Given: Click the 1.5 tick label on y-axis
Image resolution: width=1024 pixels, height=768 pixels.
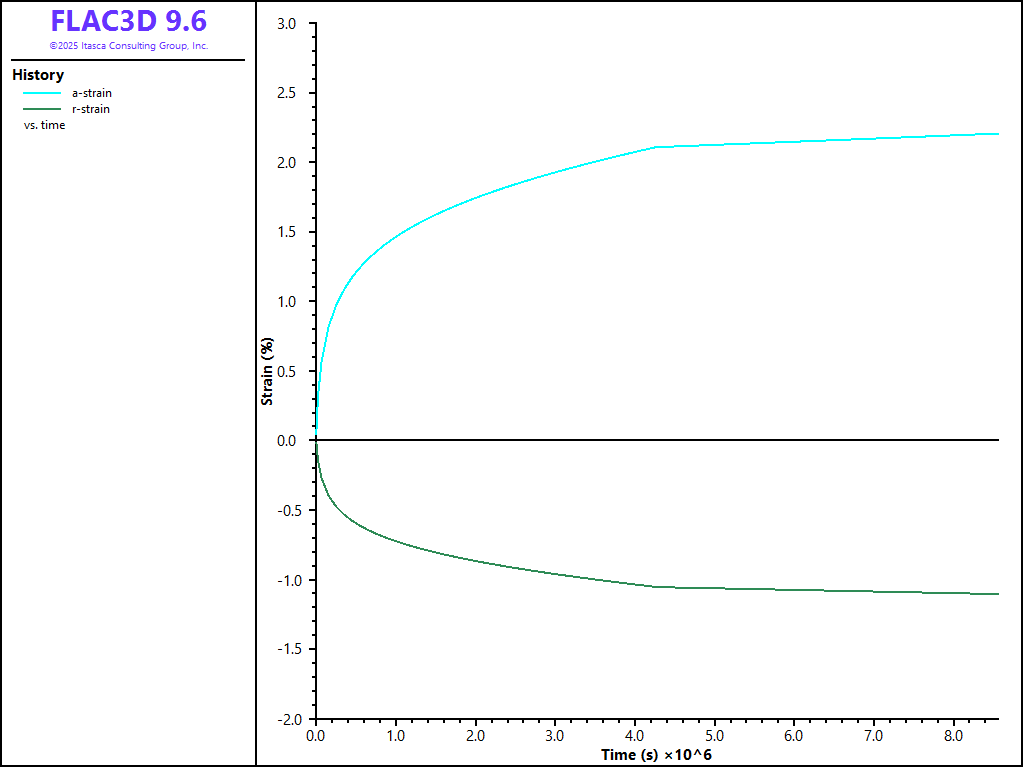Looking at the screenshot, I should [286, 232].
